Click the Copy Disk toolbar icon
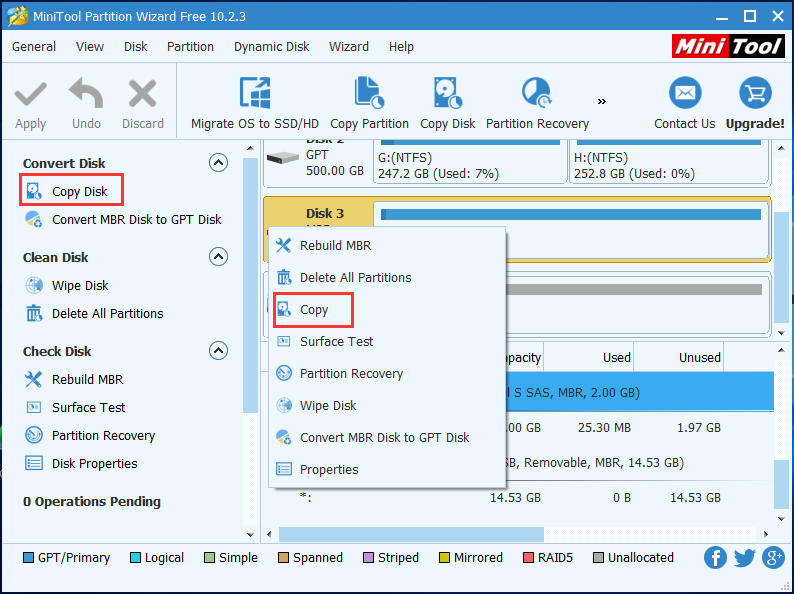Image resolution: width=794 pixels, height=594 pixels. (x=448, y=93)
